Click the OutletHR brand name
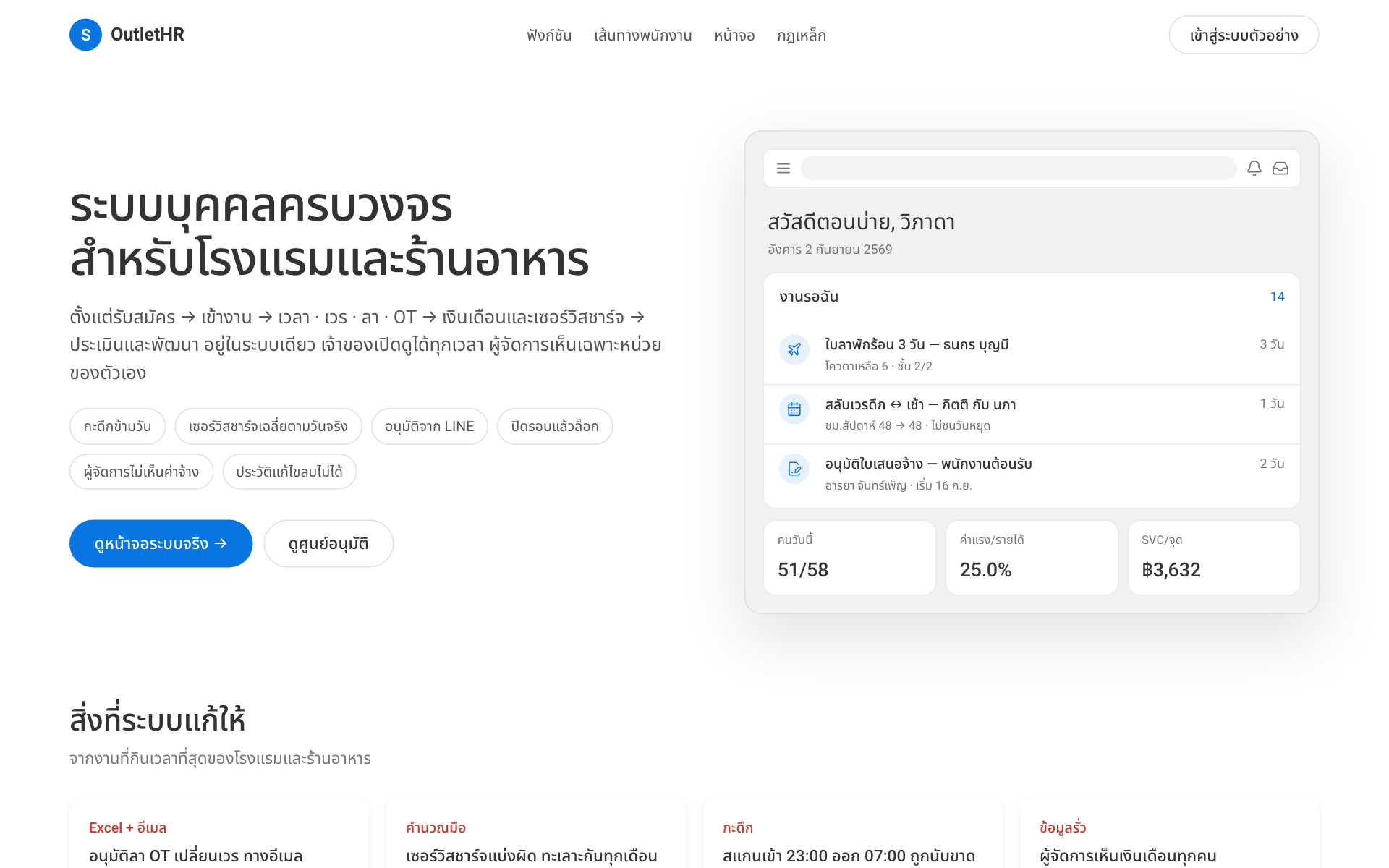1389x868 pixels. pyautogui.click(x=148, y=35)
